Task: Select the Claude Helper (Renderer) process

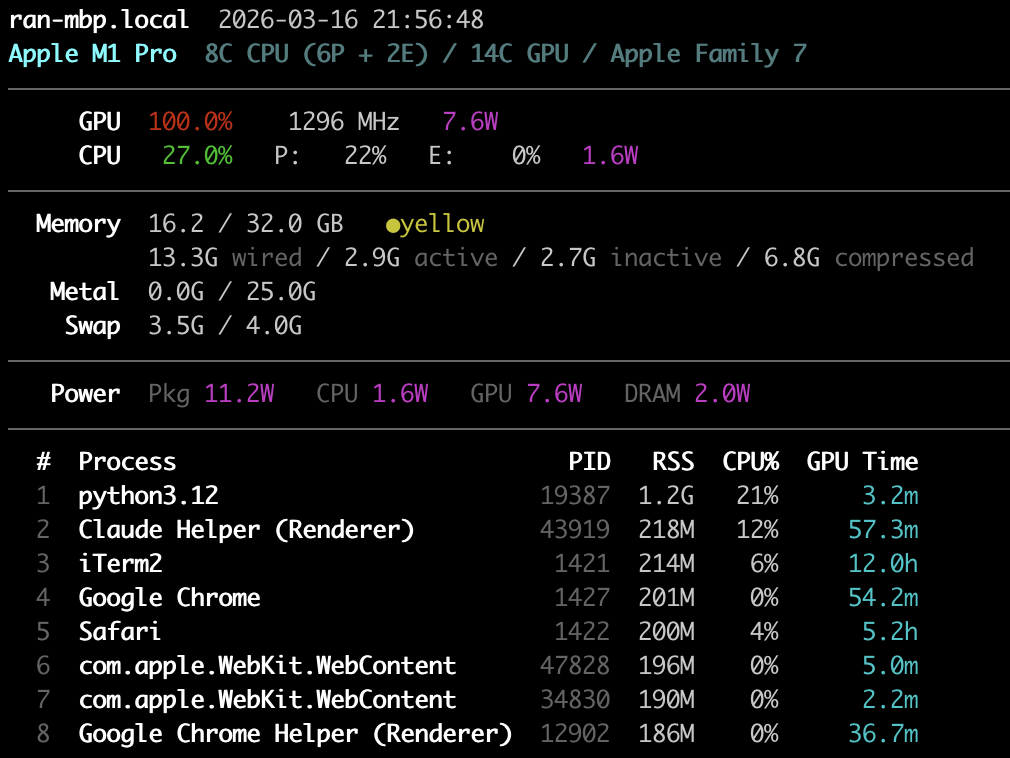Action: tap(246, 530)
